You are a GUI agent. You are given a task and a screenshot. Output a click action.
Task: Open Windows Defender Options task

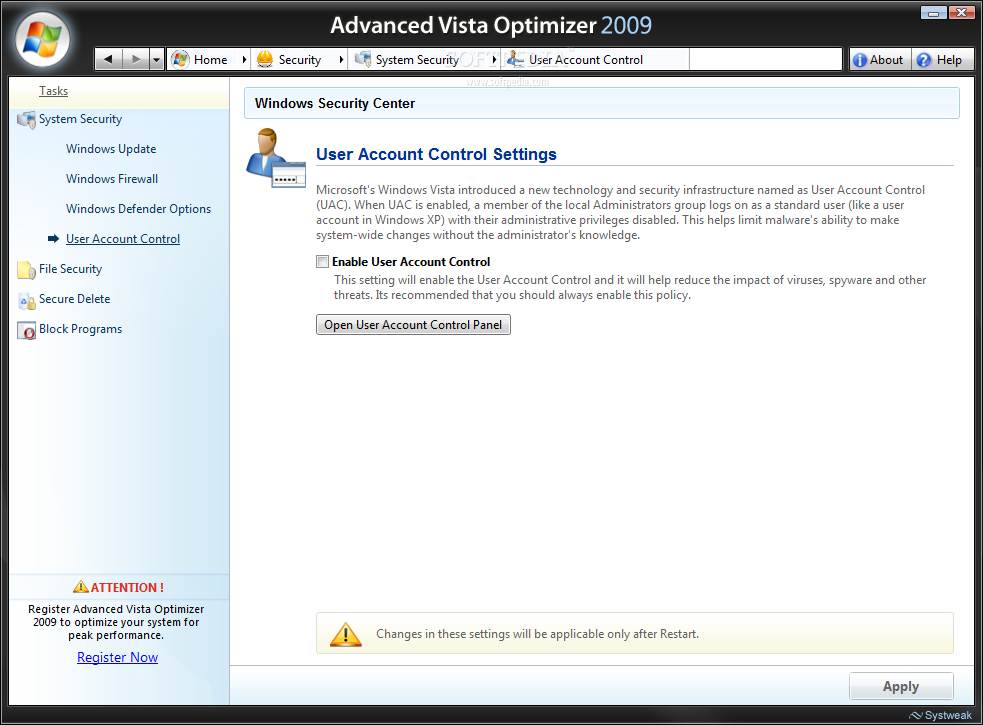(x=139, y=209)
